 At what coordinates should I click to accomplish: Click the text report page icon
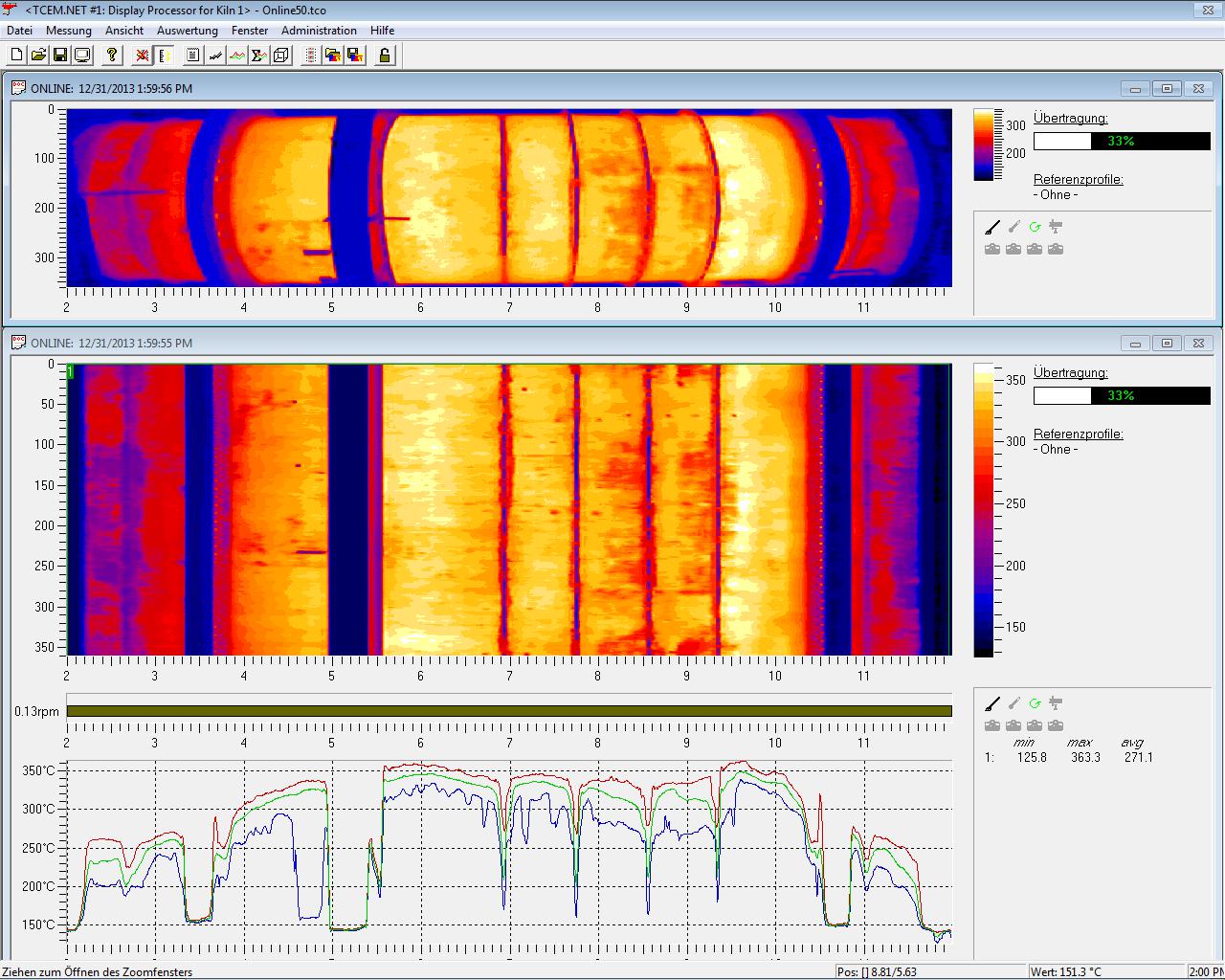[x=192, y=56]
